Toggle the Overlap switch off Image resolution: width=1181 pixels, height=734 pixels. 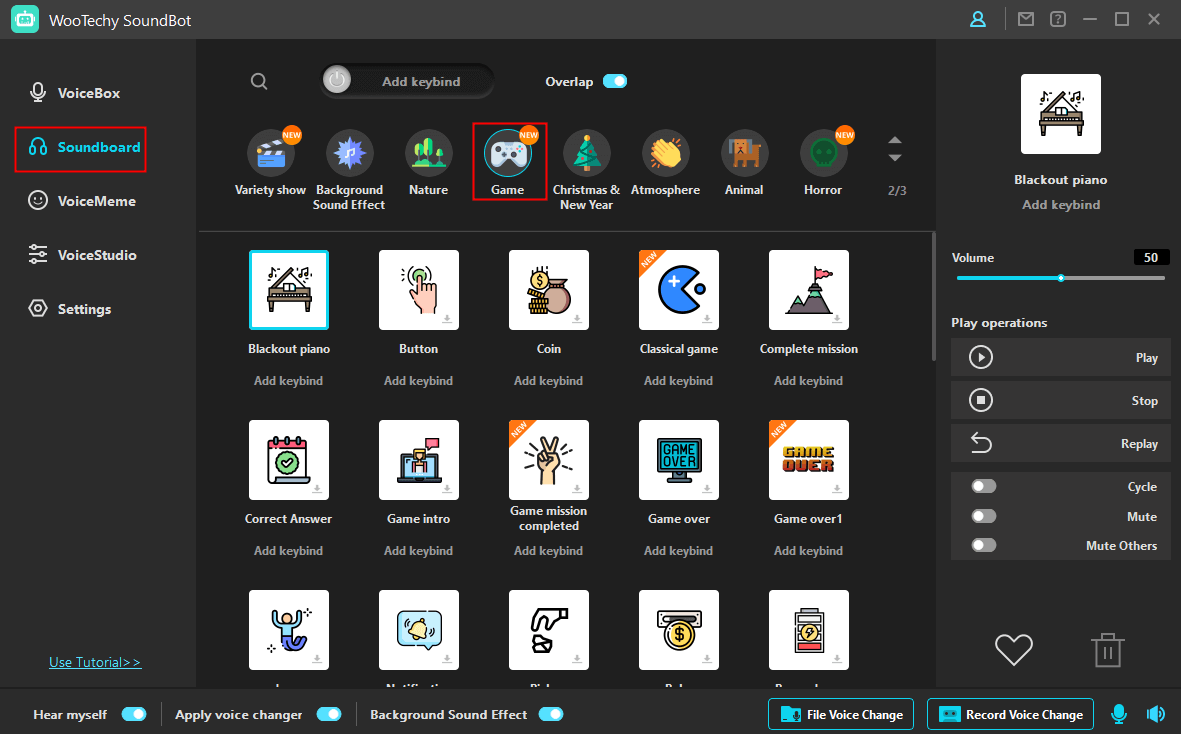pyautogui.click(x=615, y=82)
